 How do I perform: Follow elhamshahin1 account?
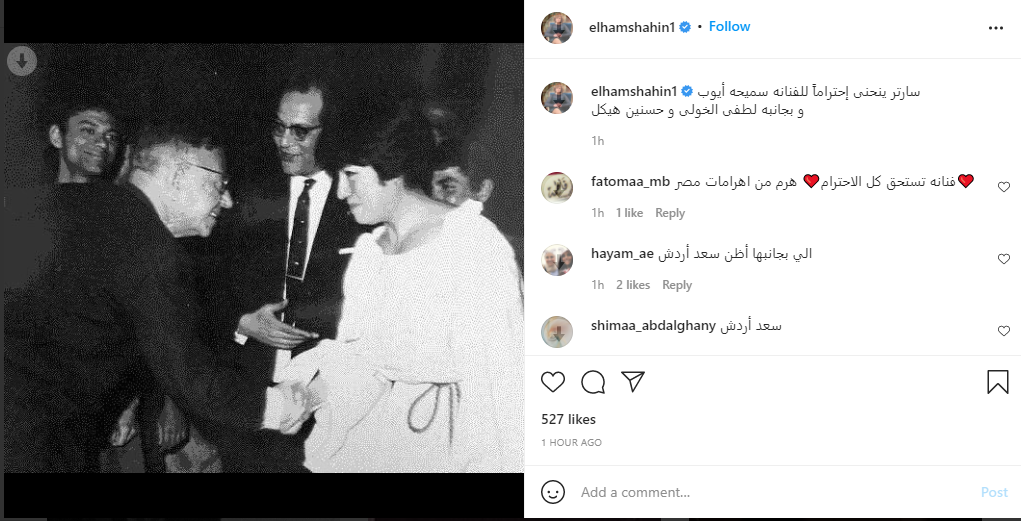tap(729, 27)
